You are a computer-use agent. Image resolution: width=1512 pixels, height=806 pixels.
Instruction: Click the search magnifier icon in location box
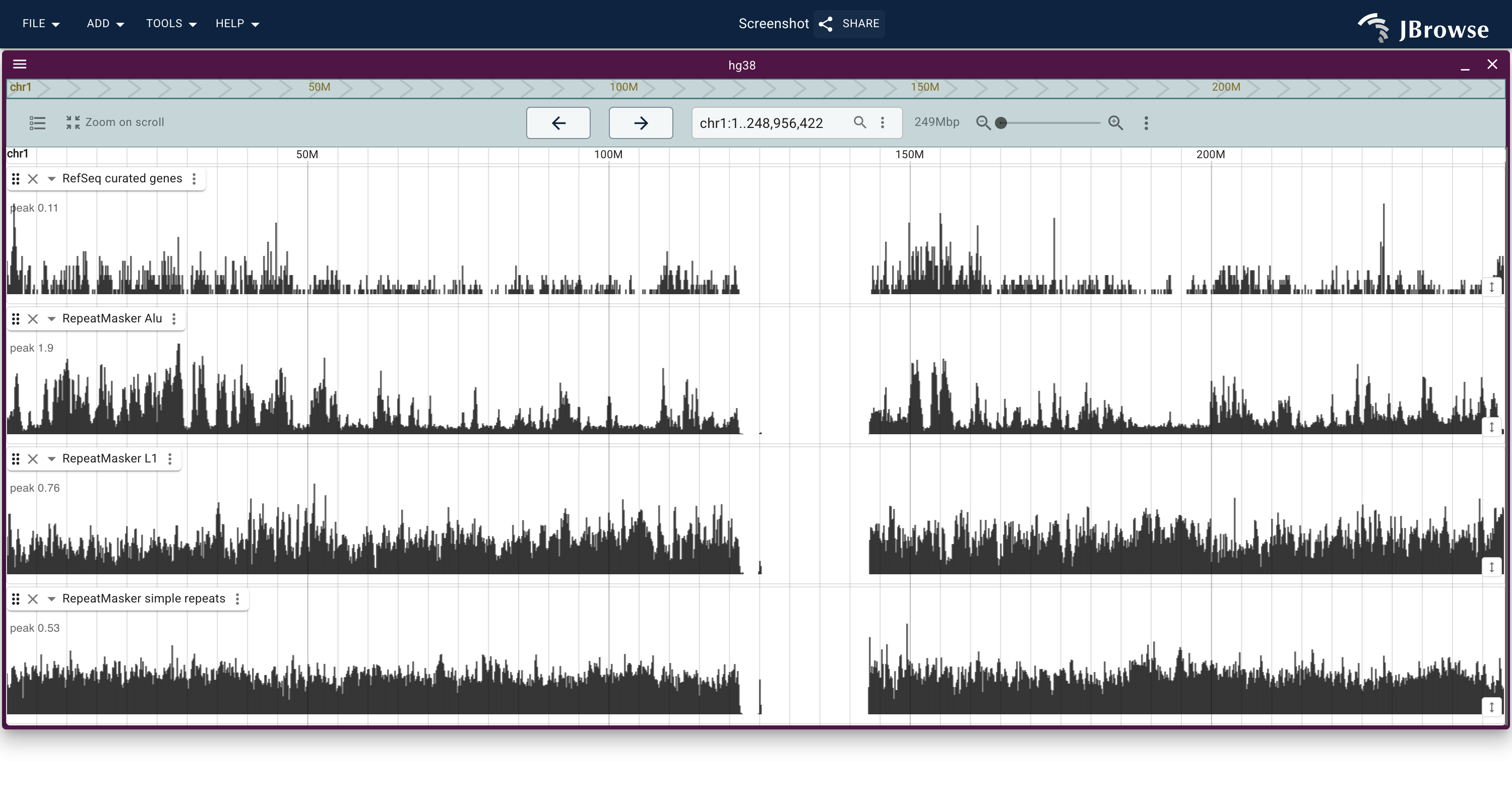[860, 122]
